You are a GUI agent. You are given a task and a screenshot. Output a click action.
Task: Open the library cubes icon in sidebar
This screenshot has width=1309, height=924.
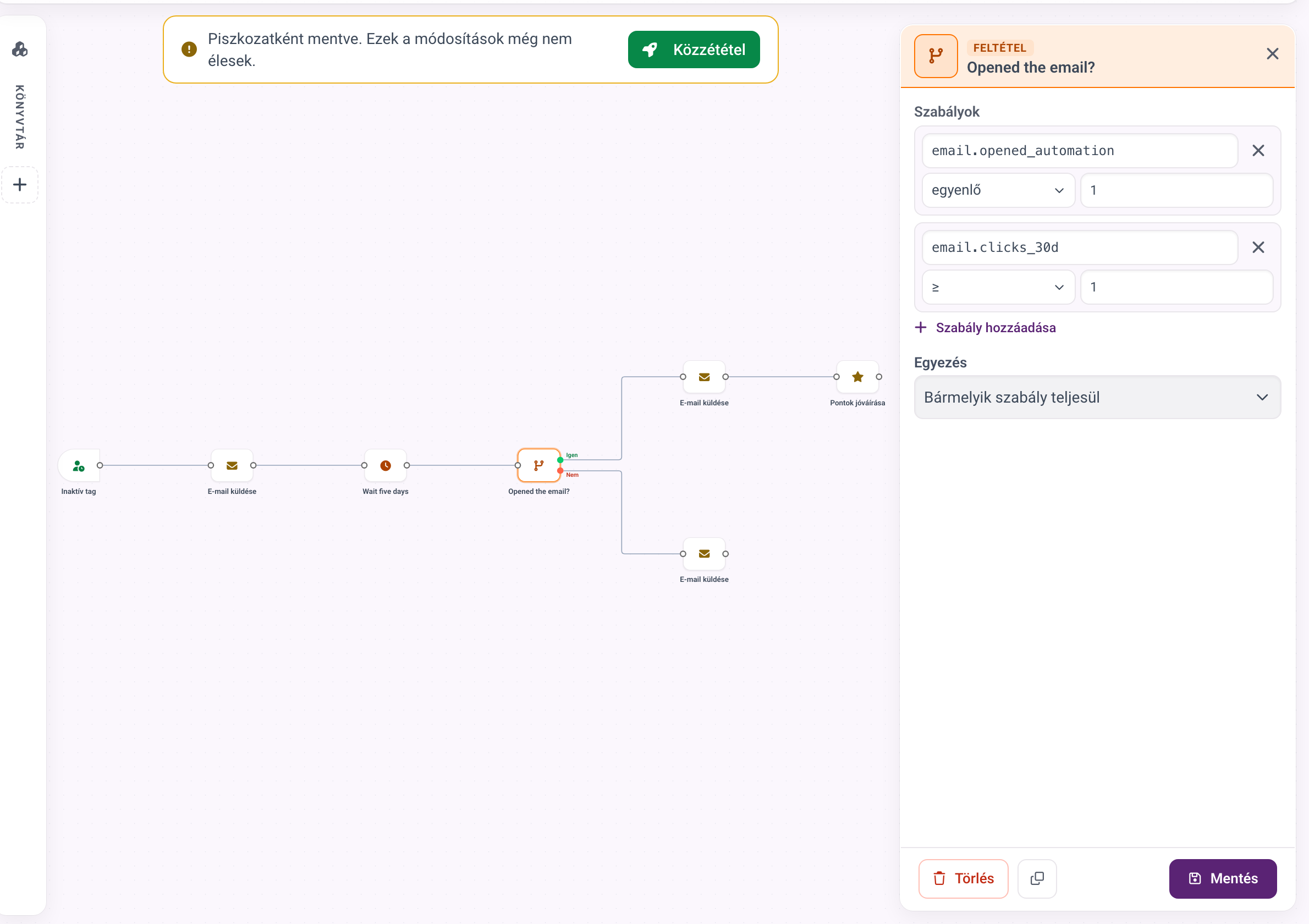click(20, 50)
